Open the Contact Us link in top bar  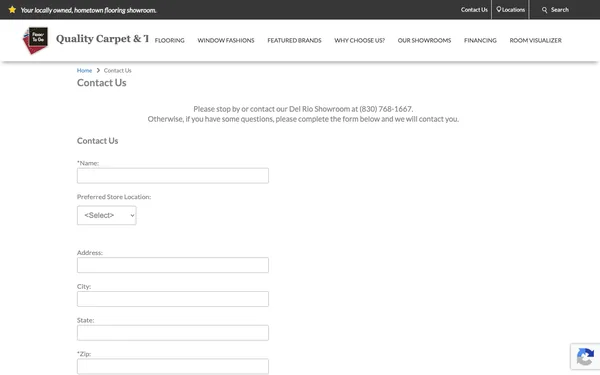(x=474, y=10)
